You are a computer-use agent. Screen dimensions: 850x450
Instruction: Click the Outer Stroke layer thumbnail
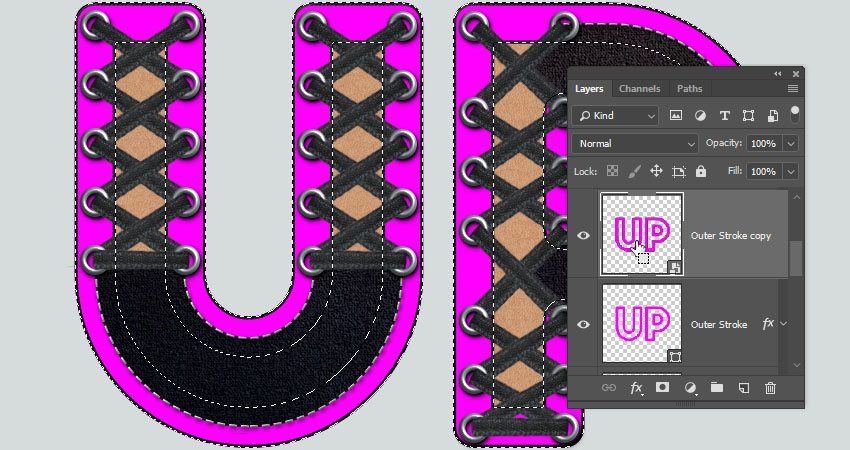(642, 323)
